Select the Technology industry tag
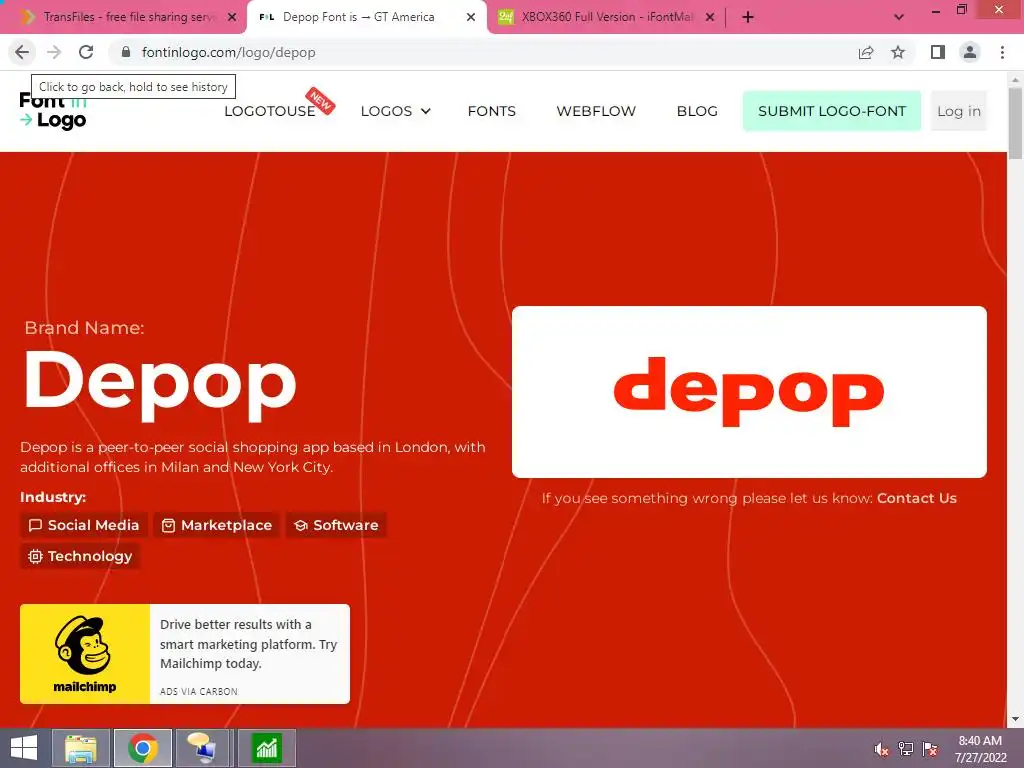The height and width of the screenshot is (768, 1024). pyautogui.click(x=80, y=556)
